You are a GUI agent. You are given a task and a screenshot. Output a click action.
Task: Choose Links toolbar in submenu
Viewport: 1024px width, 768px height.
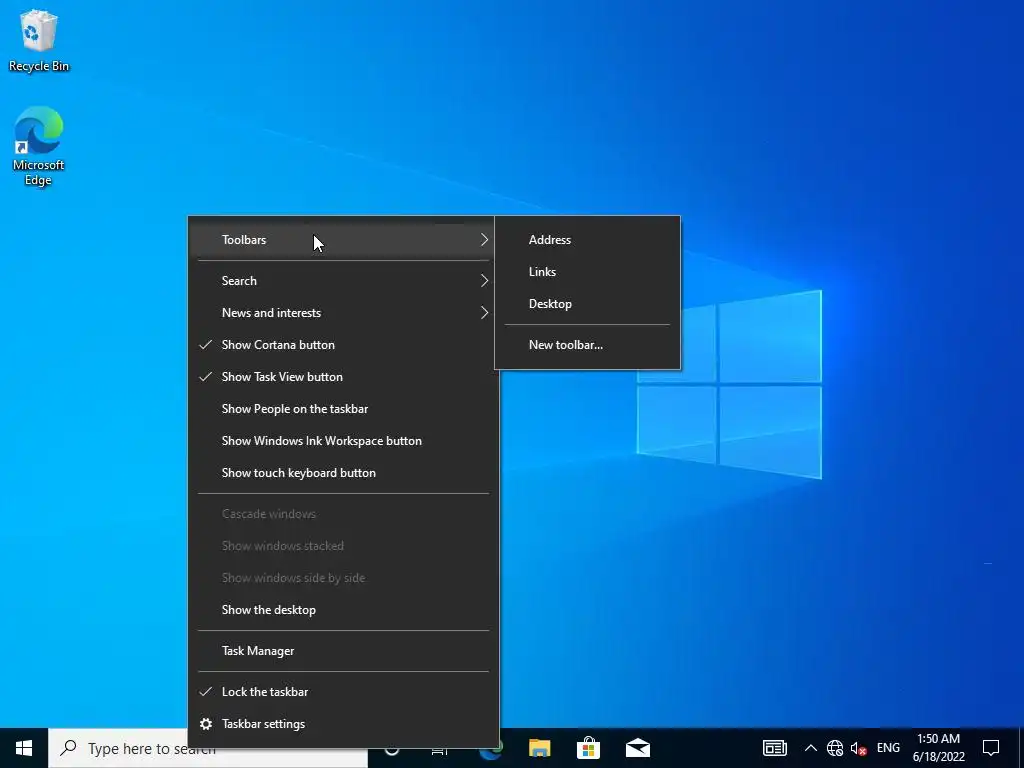pyautogui.click(x=588, y=272)
